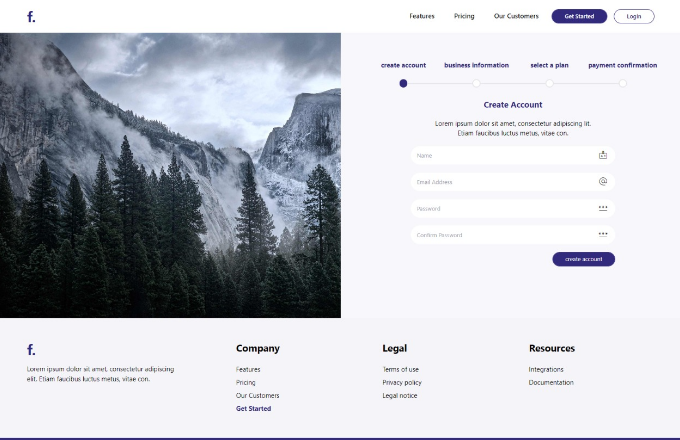Image resolution: width=680 pixels, height=440 pixels.
Task: Focus the Password input field
Action: [x=513, y=209]
